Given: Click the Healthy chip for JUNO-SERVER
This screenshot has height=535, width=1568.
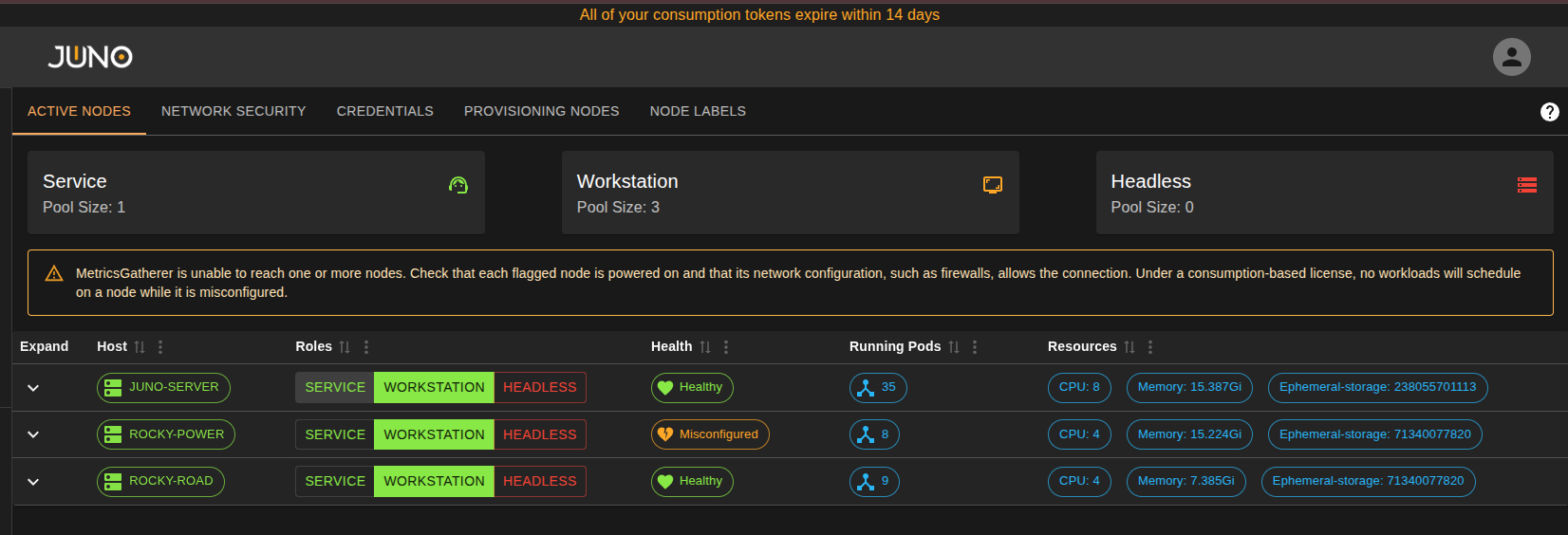Looking at the screenshot, I should tap(692, 387).
